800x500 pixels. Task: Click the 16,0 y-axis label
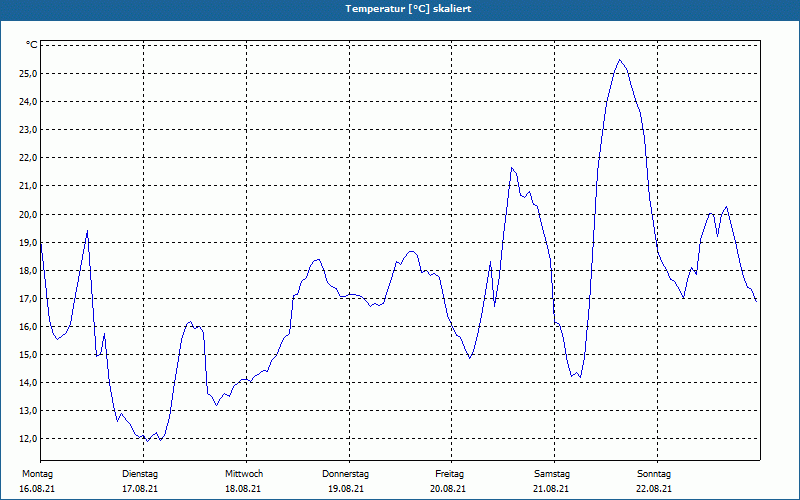[29, 327]
